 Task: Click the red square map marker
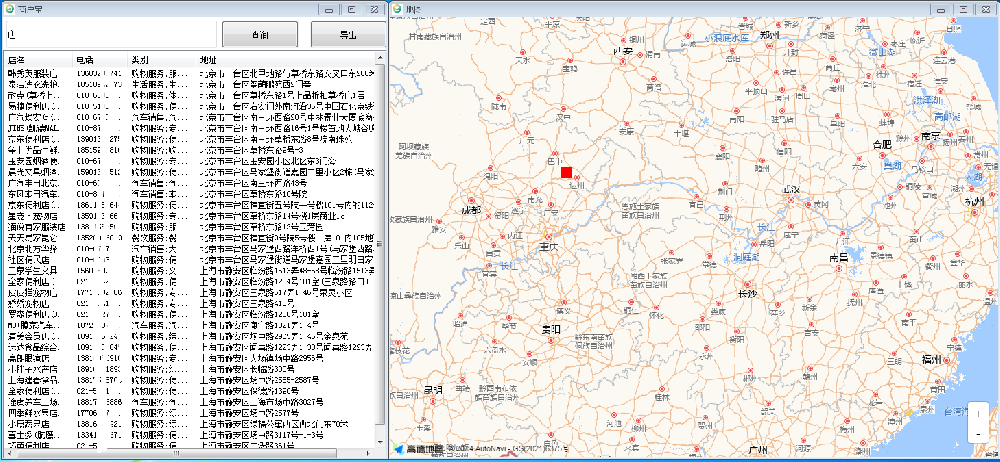[x=566, y=173]
